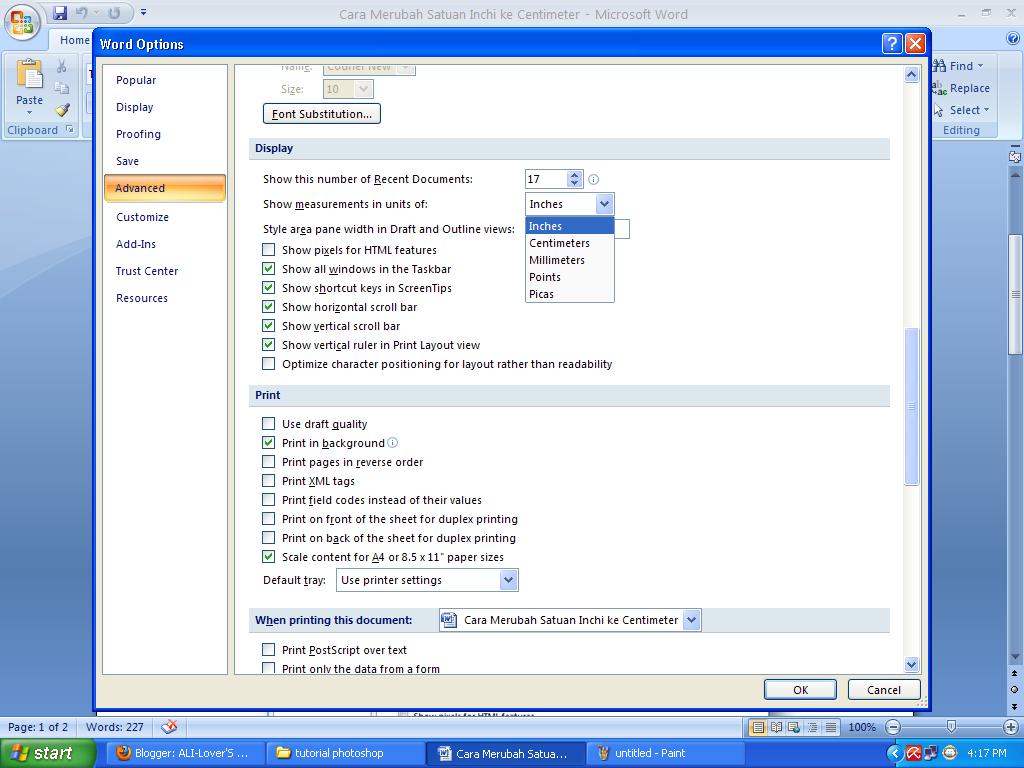Screen dimensions: 1024x768
Task: Uncheck Show horizontal scroll bar
Action: tap(268, 306)
